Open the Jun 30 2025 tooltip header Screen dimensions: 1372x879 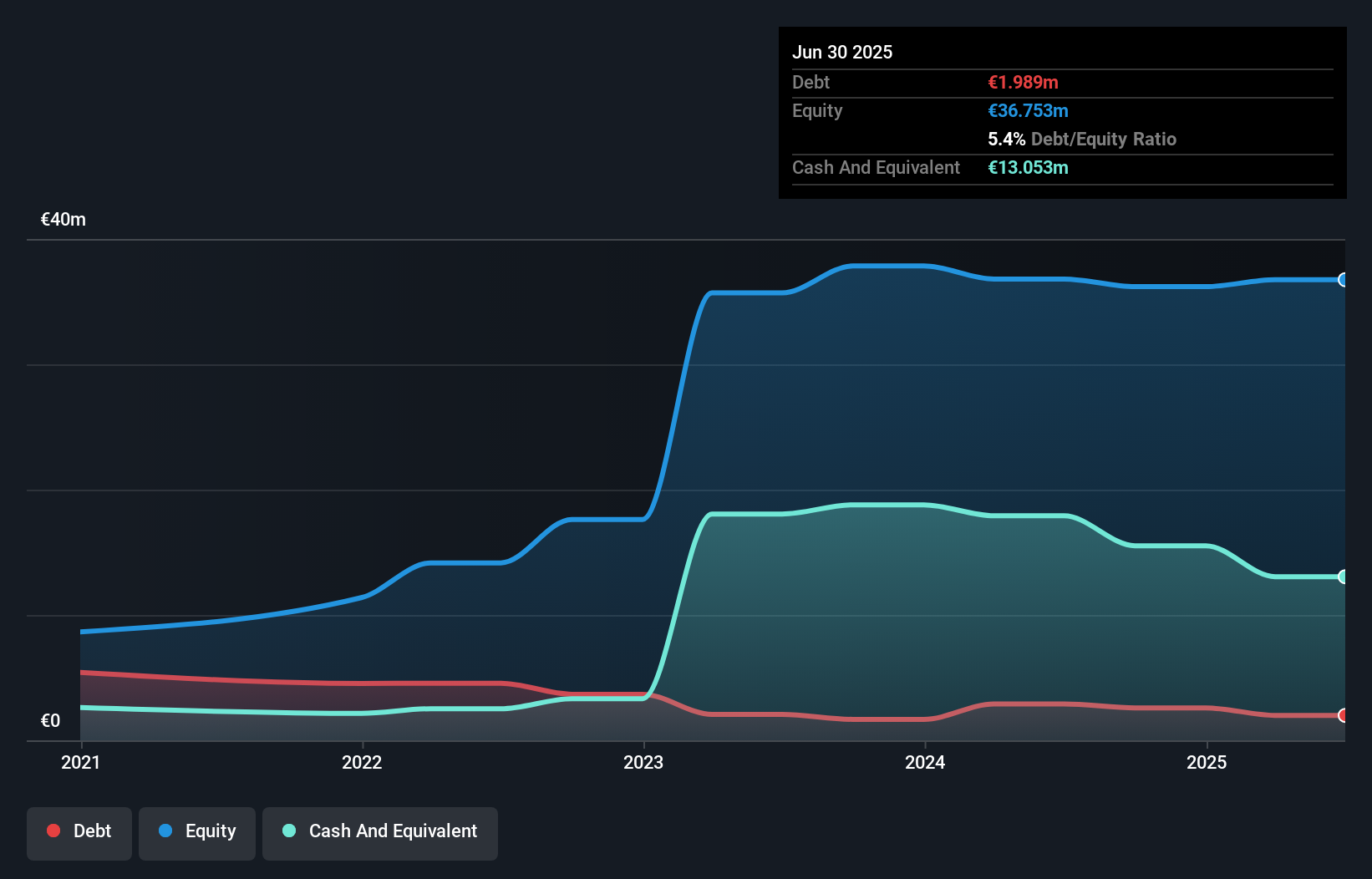coord(843,52)
